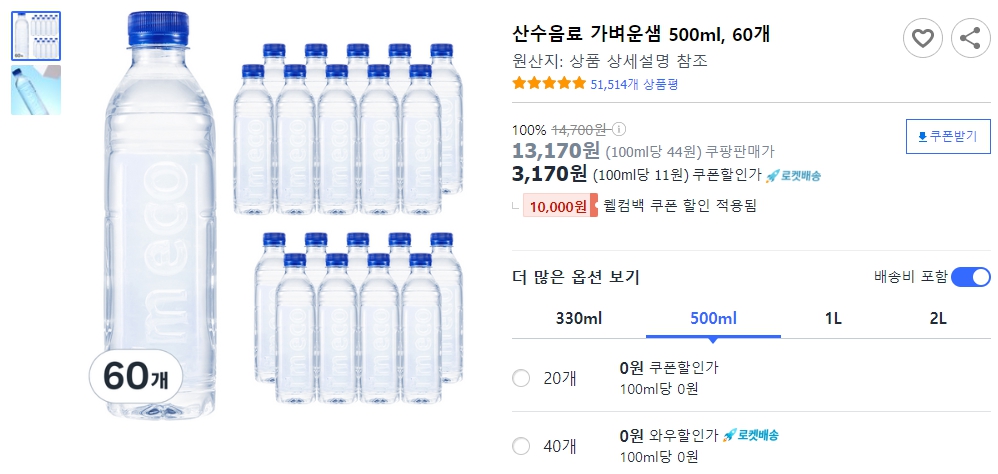Click the 10,000원 welcome-back coupon tag
The width and height of the screenshot is (998, 474).
[559, 206]
